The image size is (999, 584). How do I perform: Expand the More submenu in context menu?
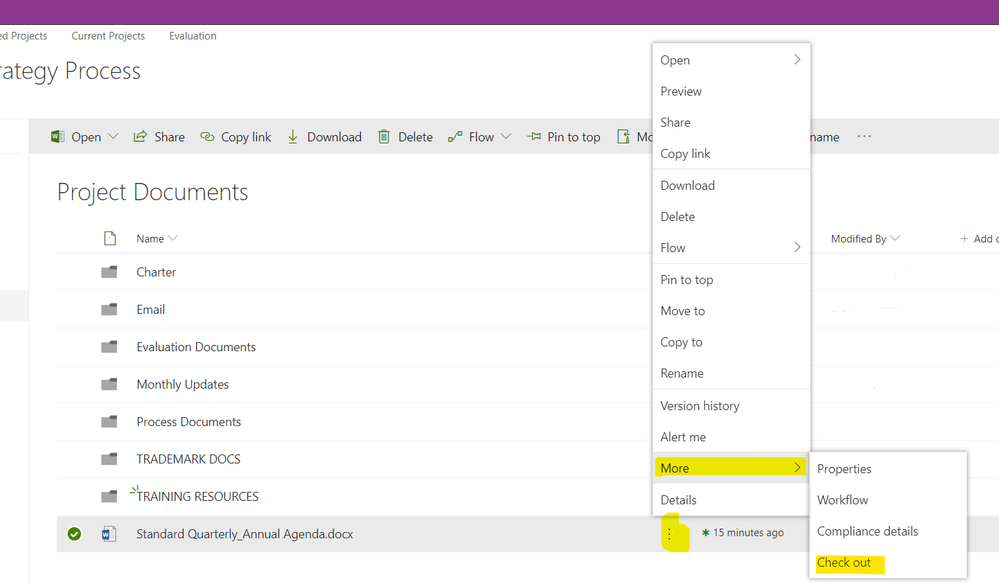pyautogui.click(x=797, y=467)
